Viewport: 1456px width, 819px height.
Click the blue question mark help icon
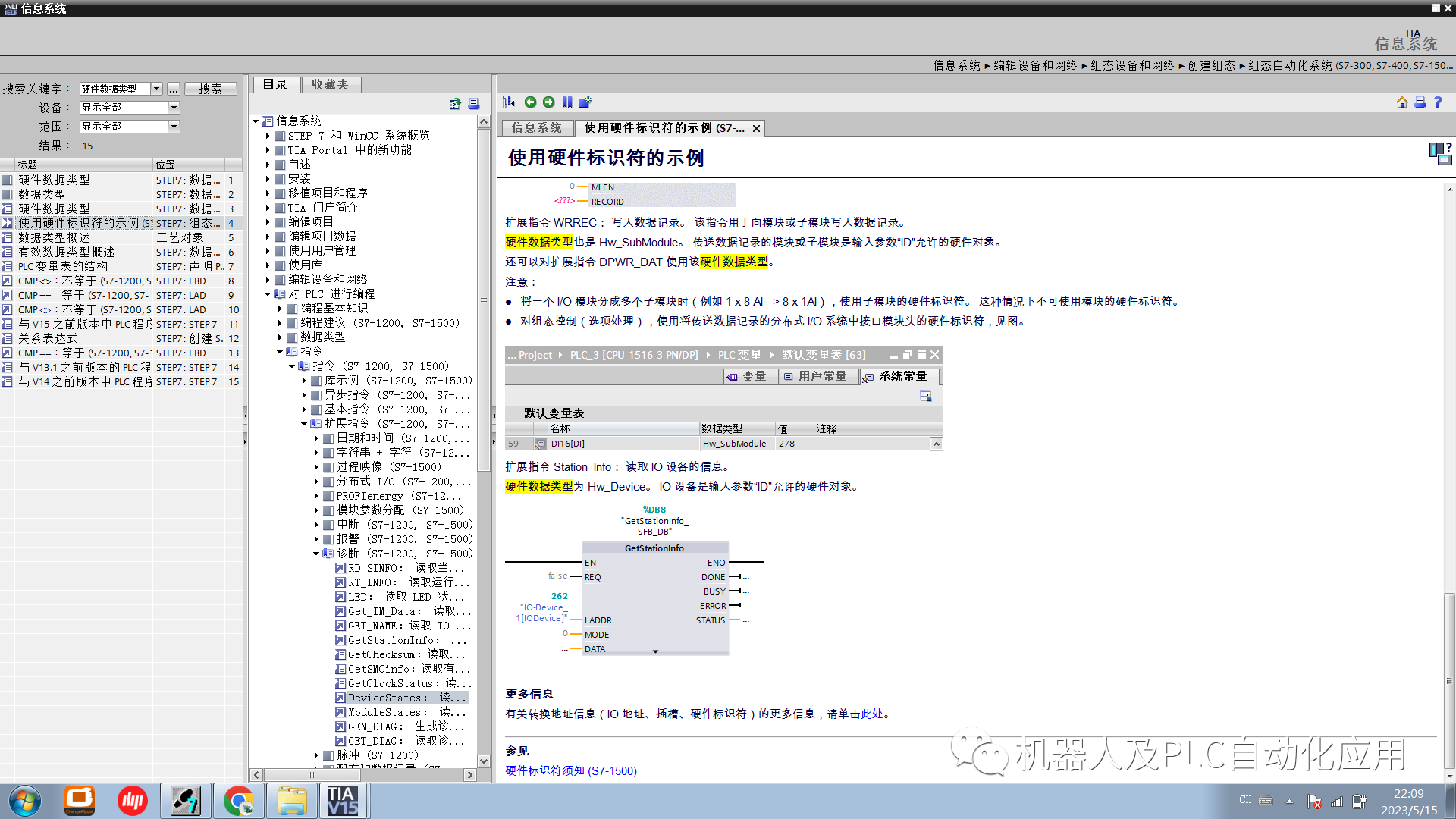1438,102
